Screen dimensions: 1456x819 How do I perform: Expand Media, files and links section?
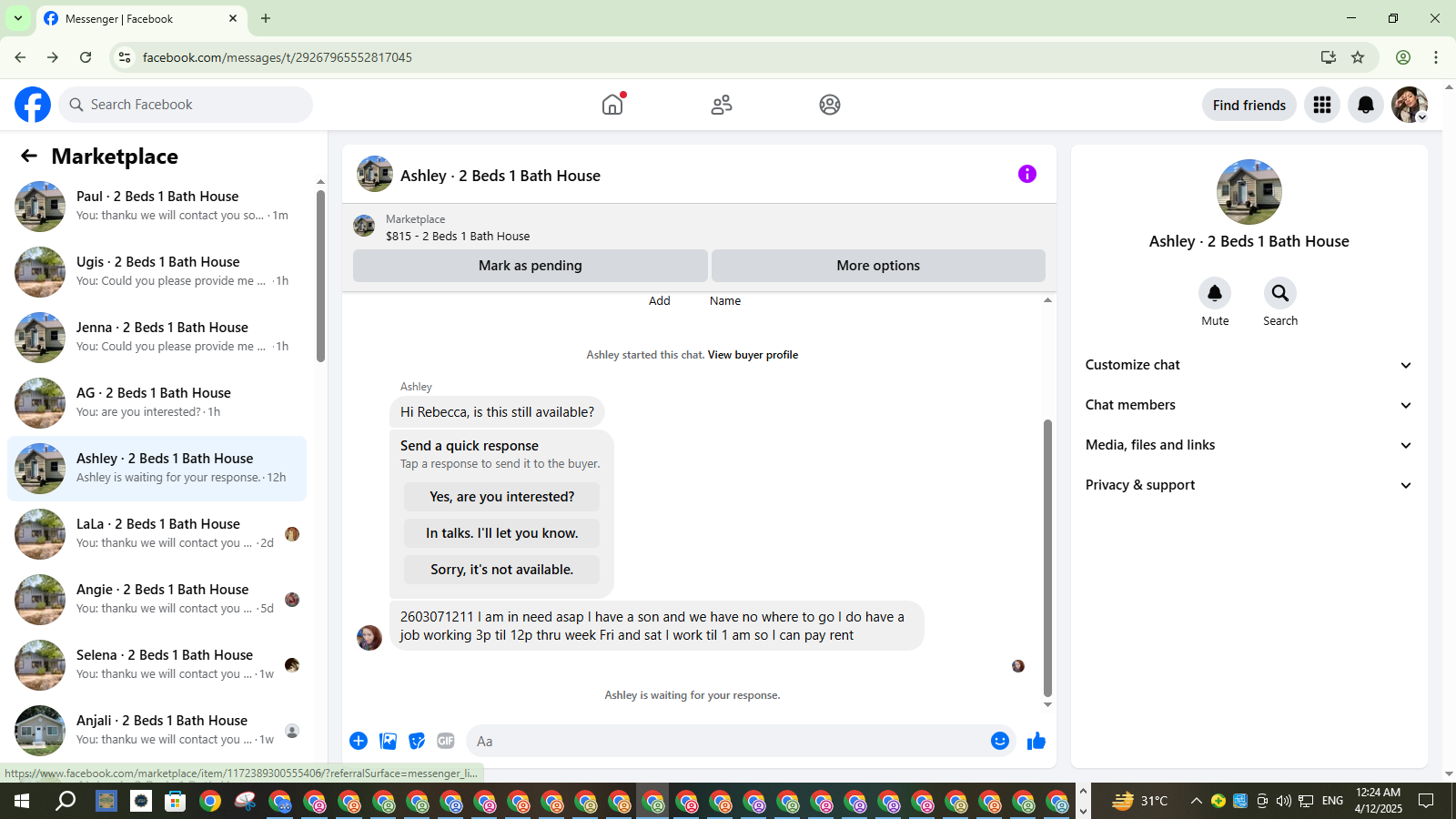pos(1249,445)
